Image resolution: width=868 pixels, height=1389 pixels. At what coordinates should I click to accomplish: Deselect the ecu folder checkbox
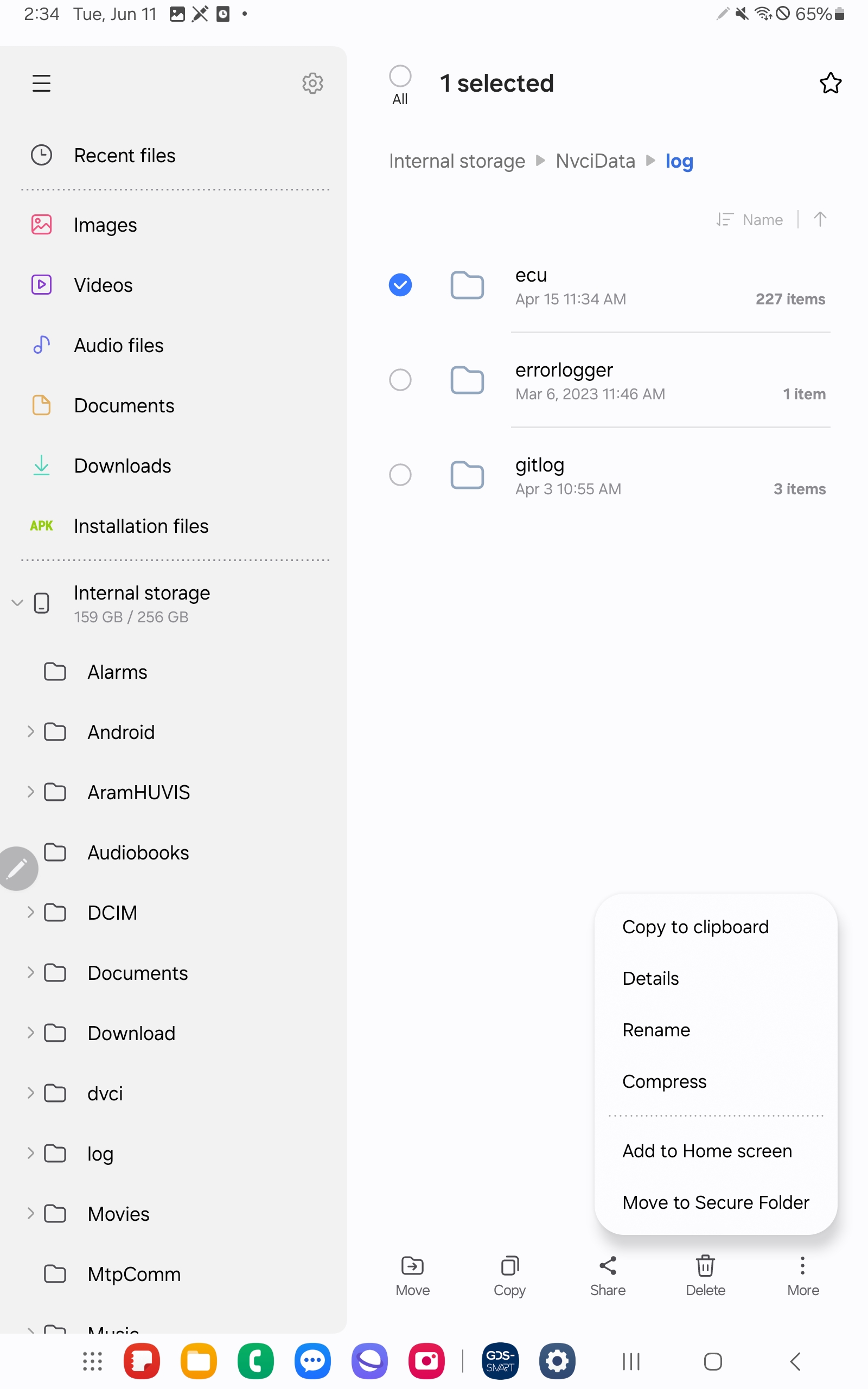point(400,285)
